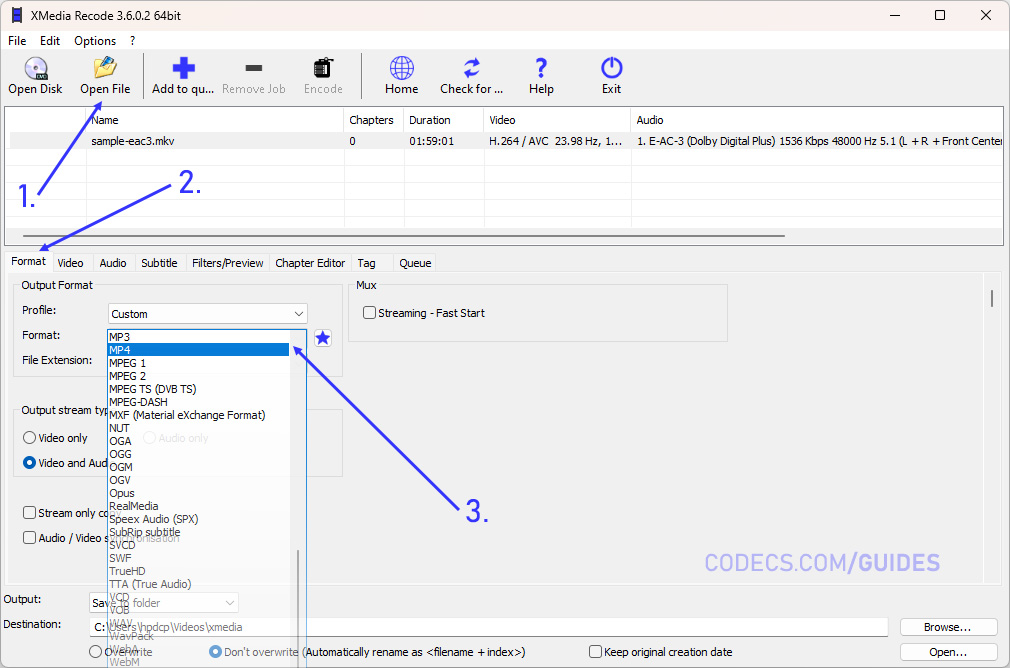Open the Home globe icon
Viewport: 1010px width, 668px height.
pos(401,68)
